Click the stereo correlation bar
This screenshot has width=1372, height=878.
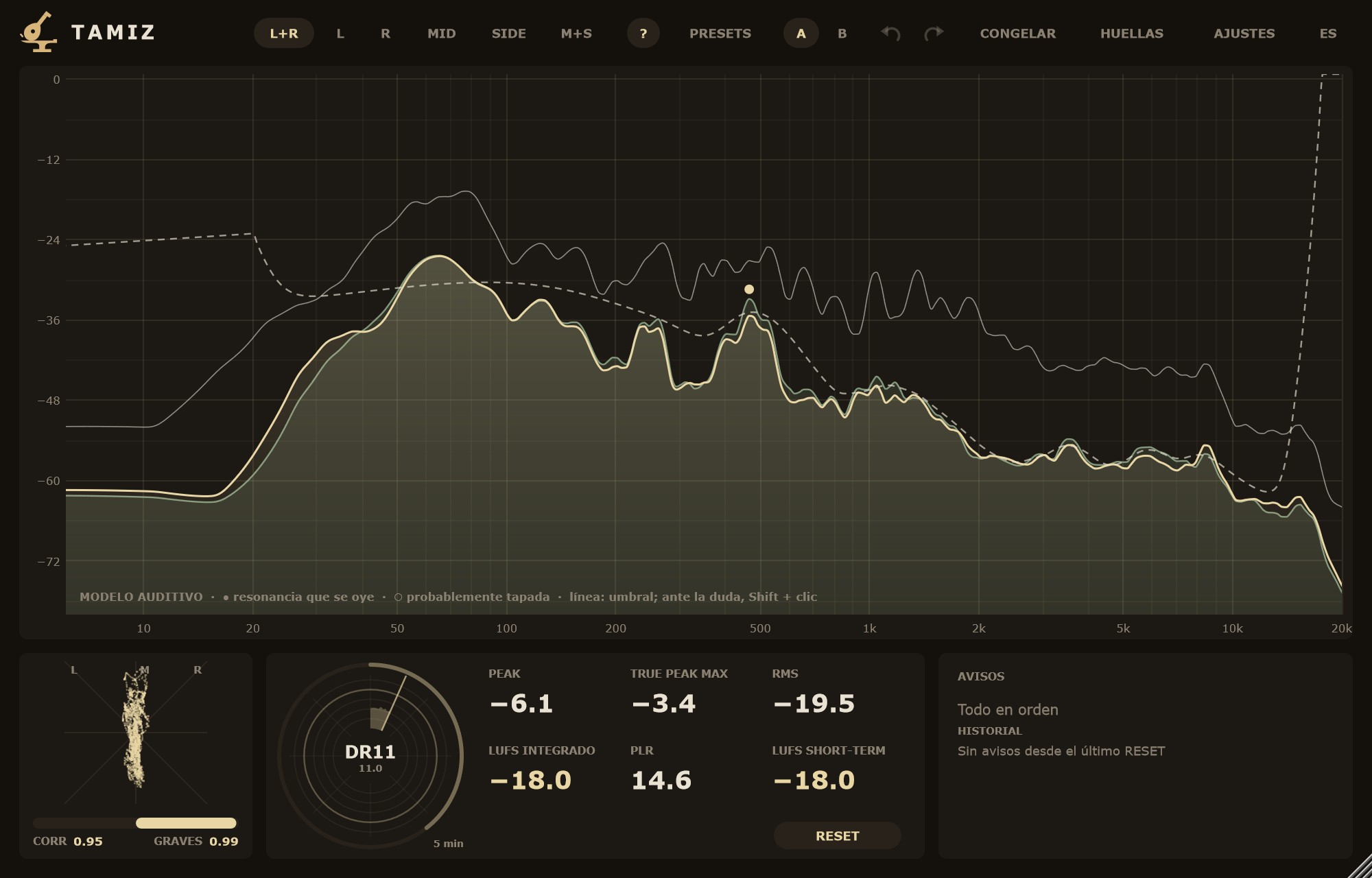click(134, 823)
